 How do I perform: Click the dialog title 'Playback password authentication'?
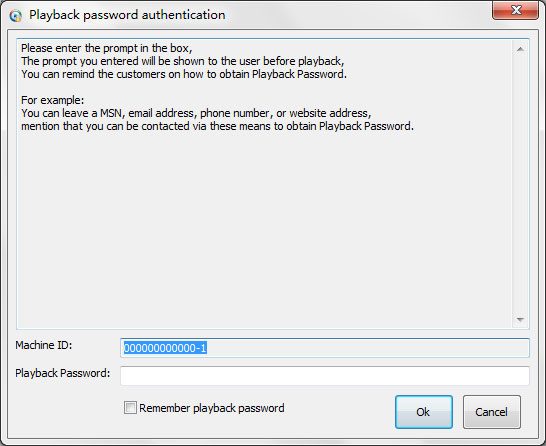click(x=127, y=15)
